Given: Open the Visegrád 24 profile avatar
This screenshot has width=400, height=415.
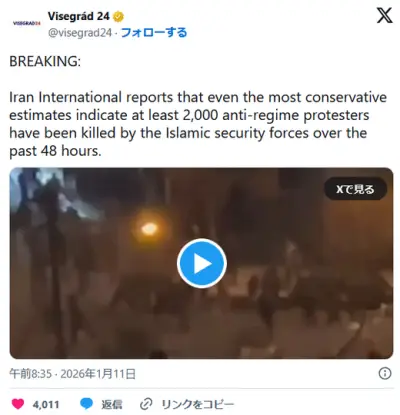Looking at the screenshot, I should (26, 23).
